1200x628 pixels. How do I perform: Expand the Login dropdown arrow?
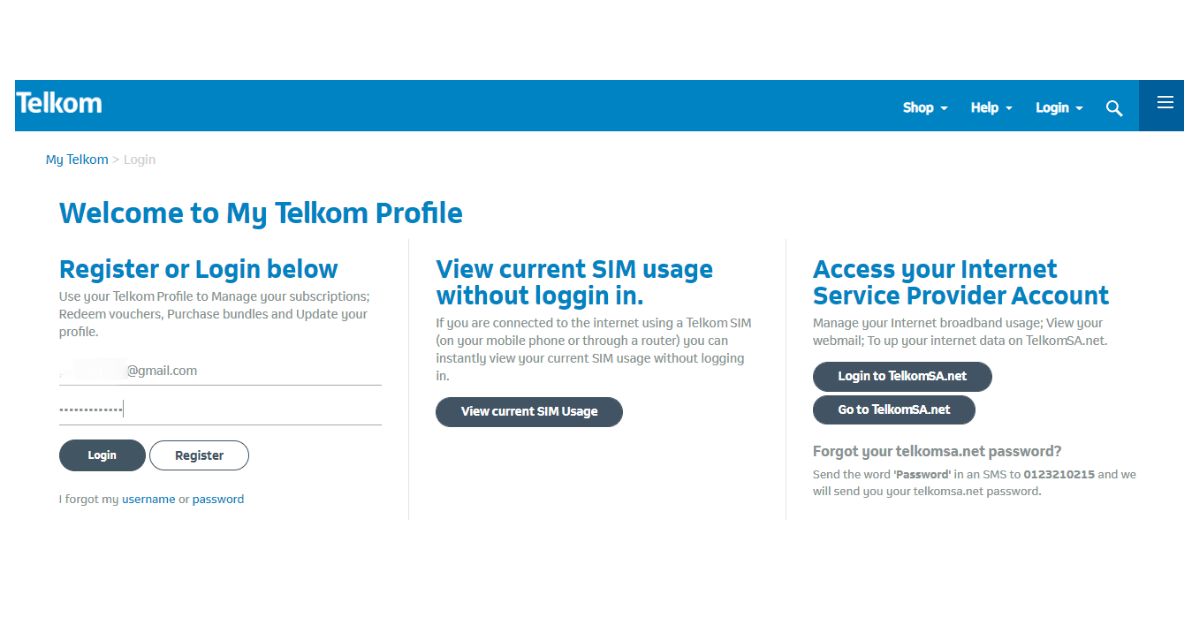coord(1081,108)
